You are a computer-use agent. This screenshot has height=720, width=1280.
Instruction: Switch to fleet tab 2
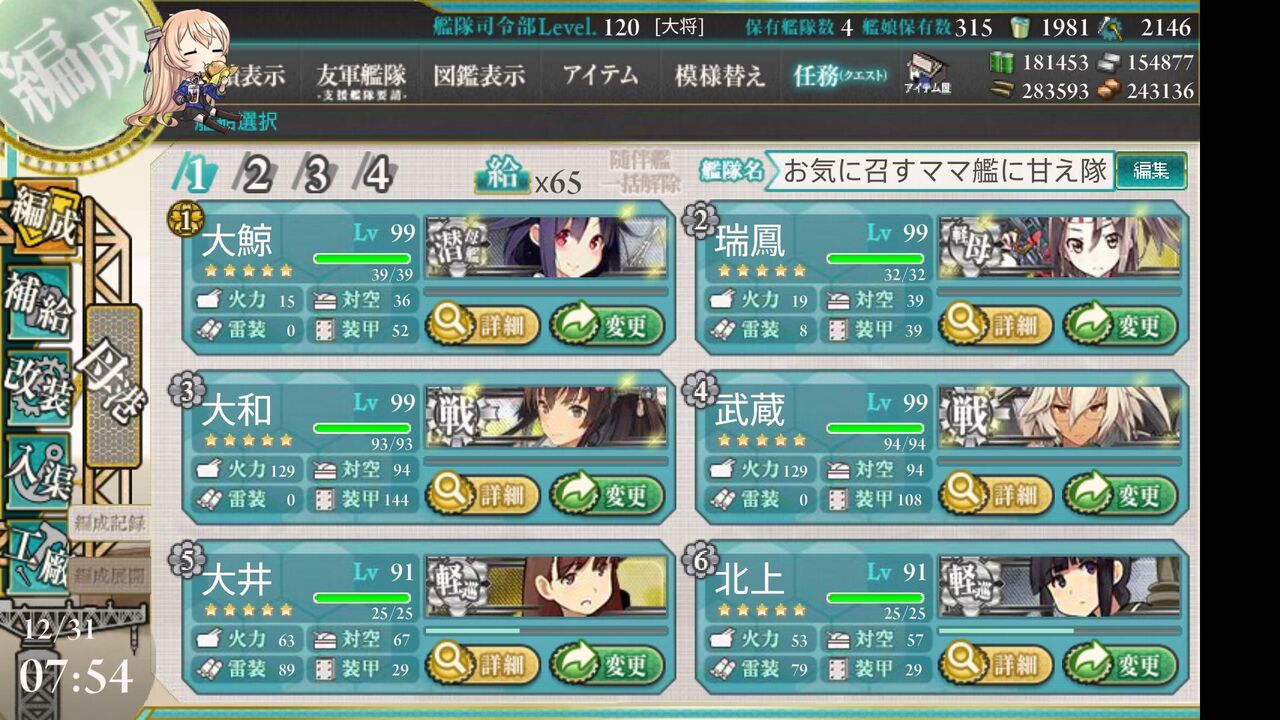pos(255,176)
